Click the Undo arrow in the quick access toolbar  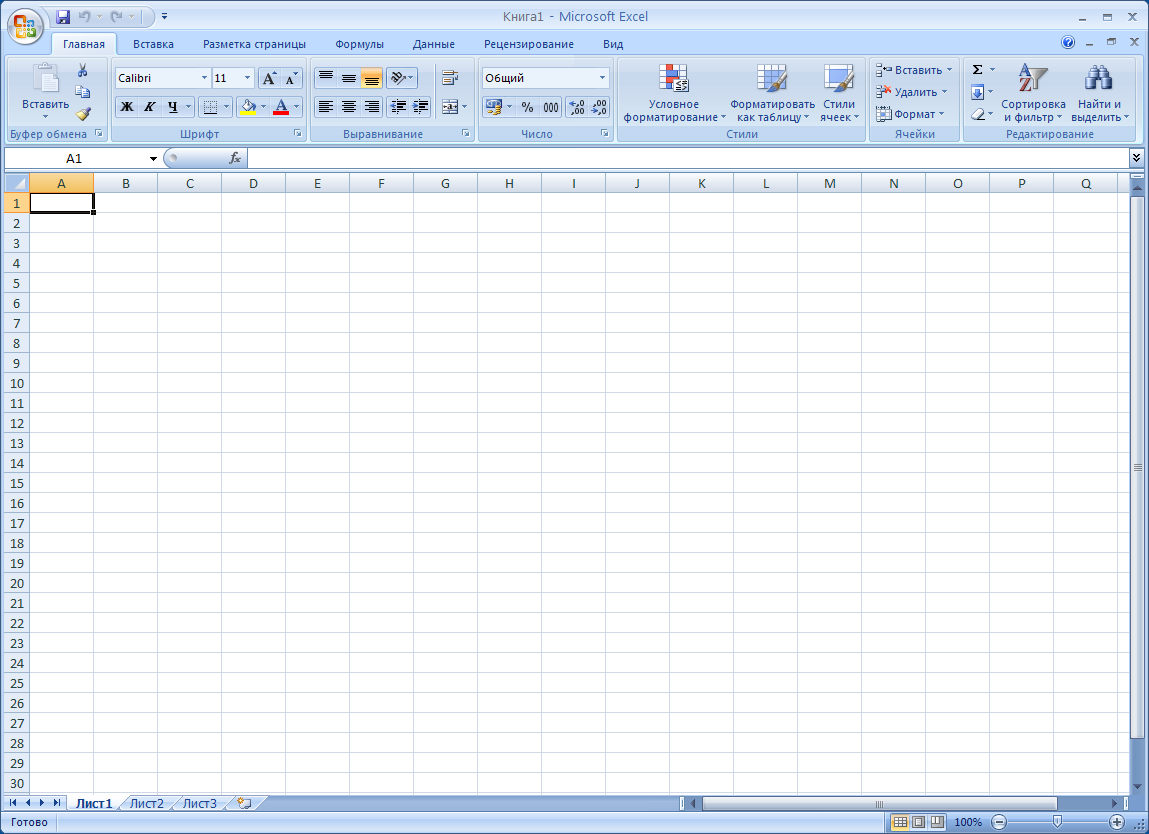[84, 16]
